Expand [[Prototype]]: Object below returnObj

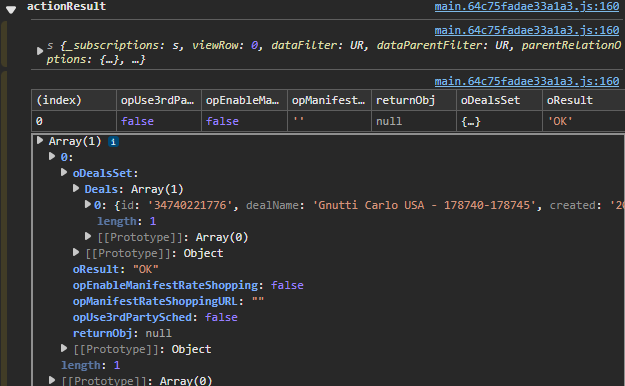pyautogui.click(x=64, y=349)
